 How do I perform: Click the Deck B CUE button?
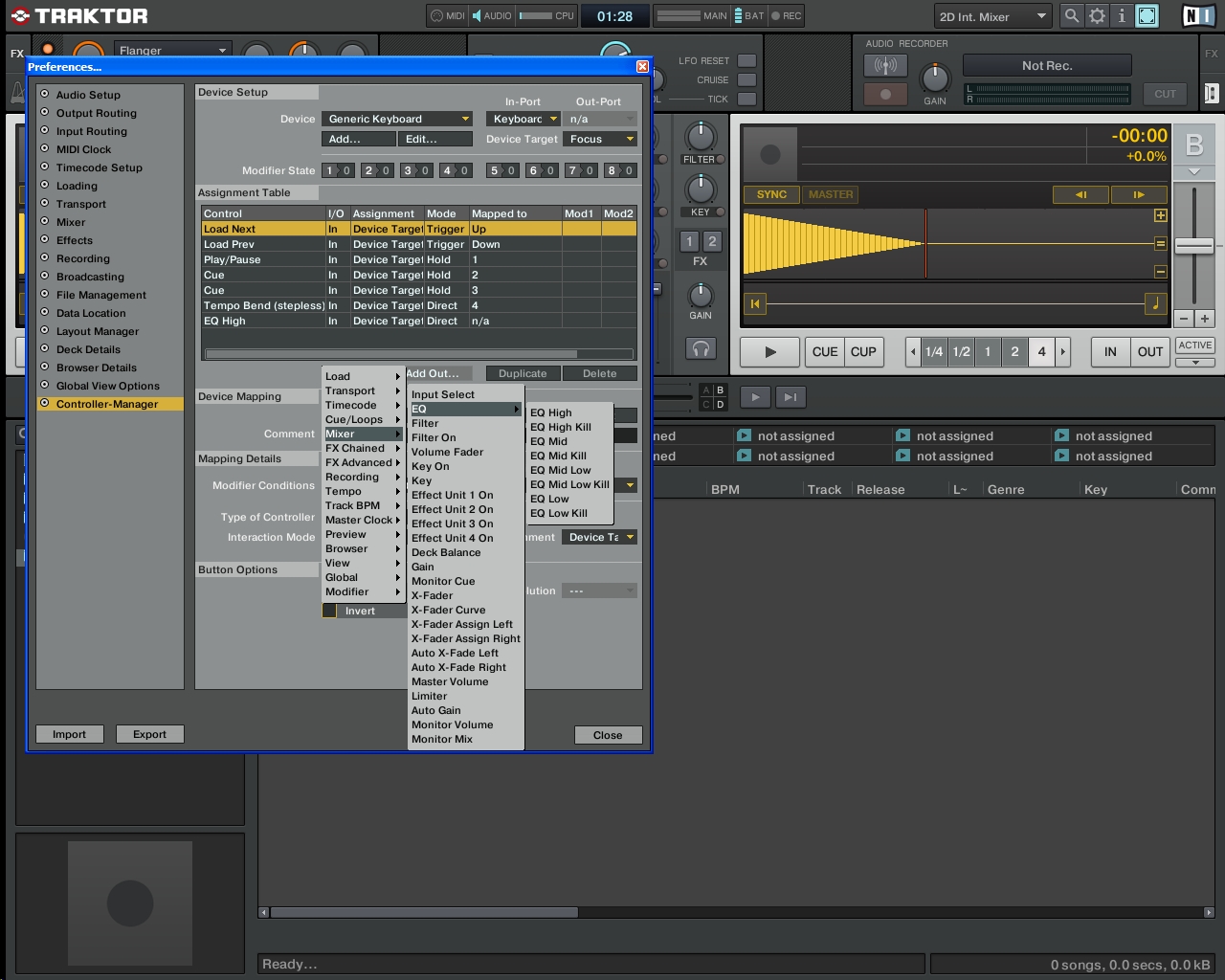(825, 351)
